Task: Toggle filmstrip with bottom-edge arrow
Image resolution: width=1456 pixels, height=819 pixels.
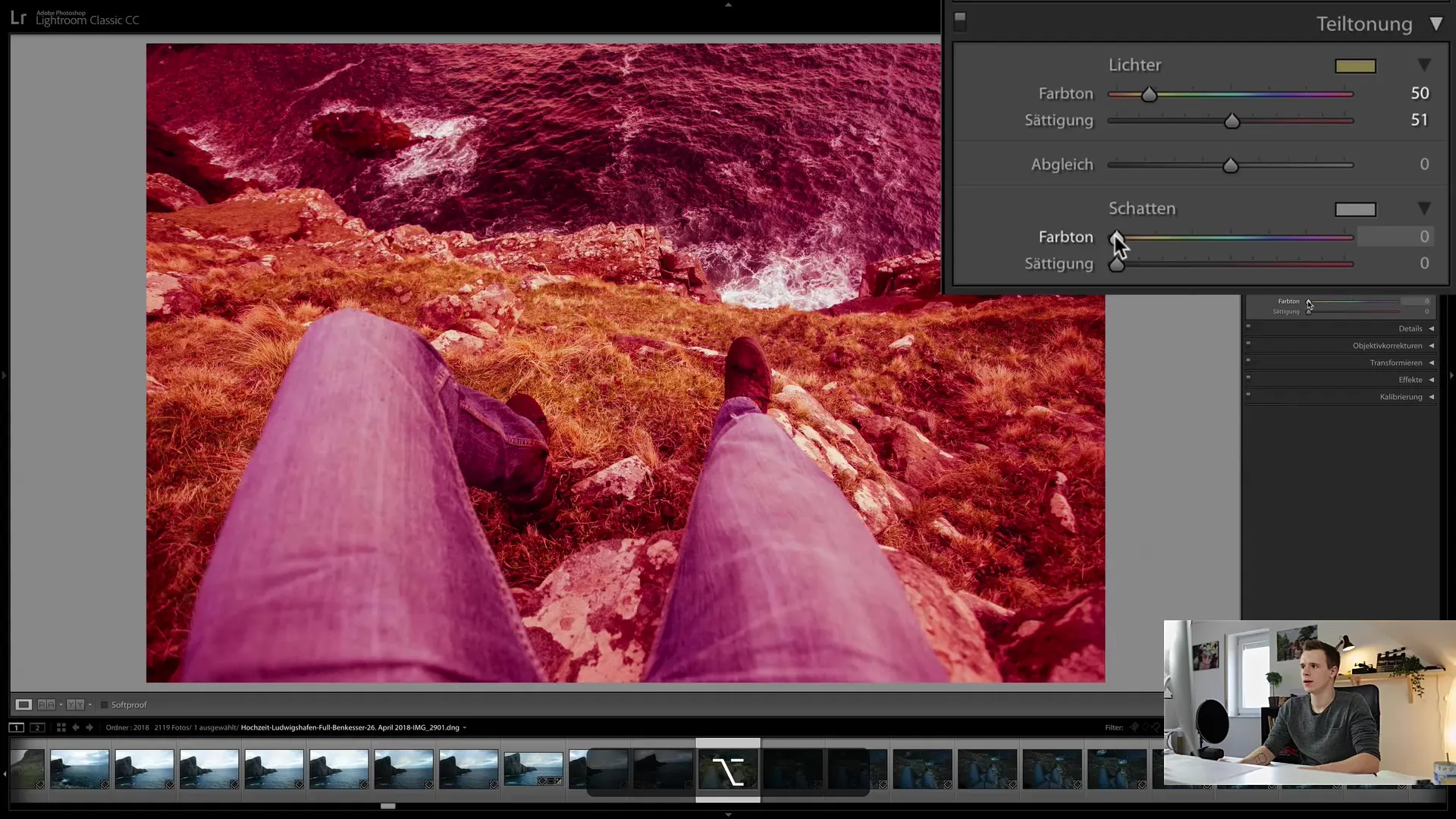Action: pos(728,814)
